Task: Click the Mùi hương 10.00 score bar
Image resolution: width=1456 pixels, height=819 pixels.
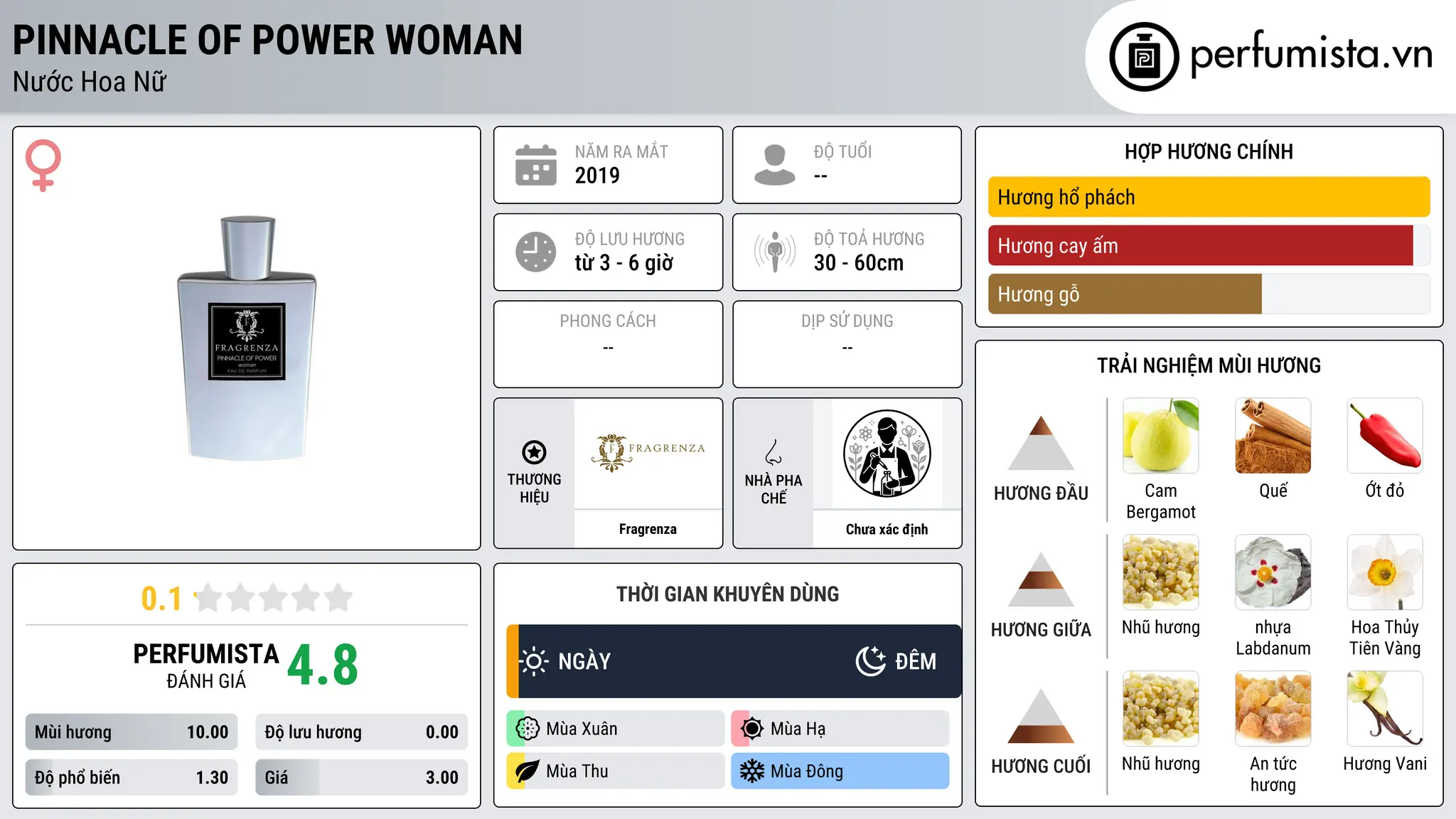Action: tap(132, 732)
